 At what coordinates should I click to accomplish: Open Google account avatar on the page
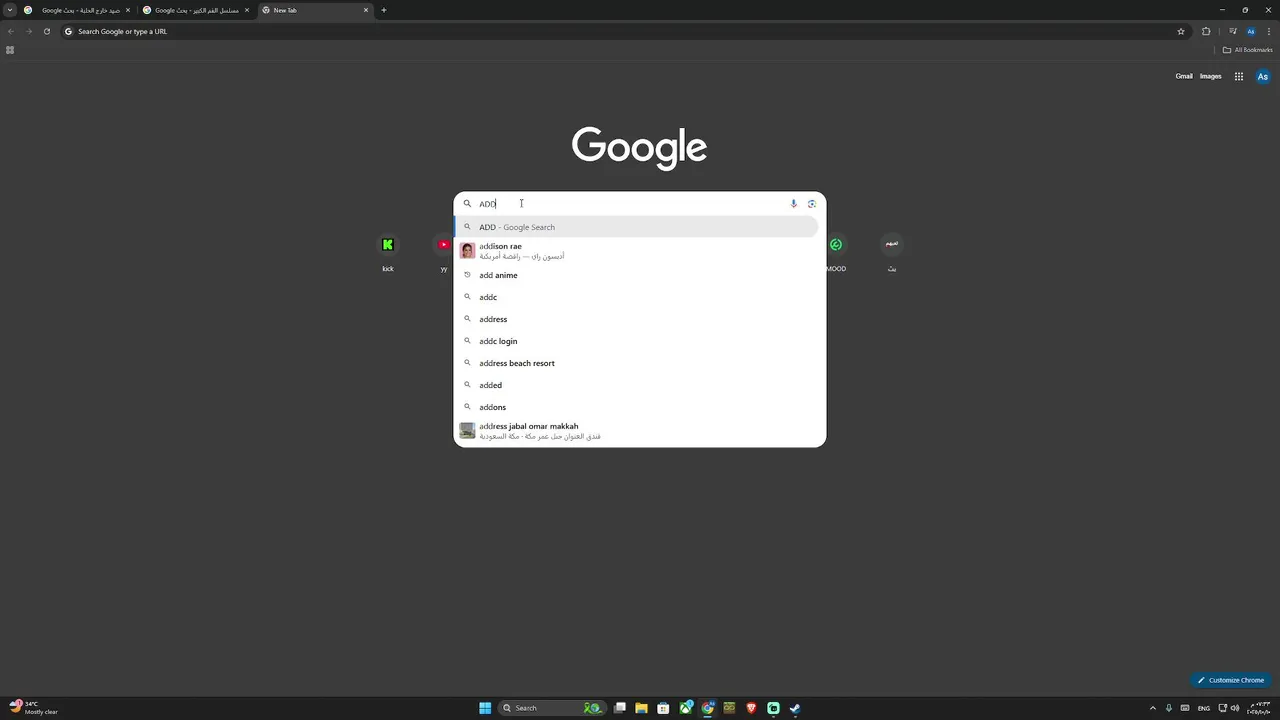[1263, 76]
